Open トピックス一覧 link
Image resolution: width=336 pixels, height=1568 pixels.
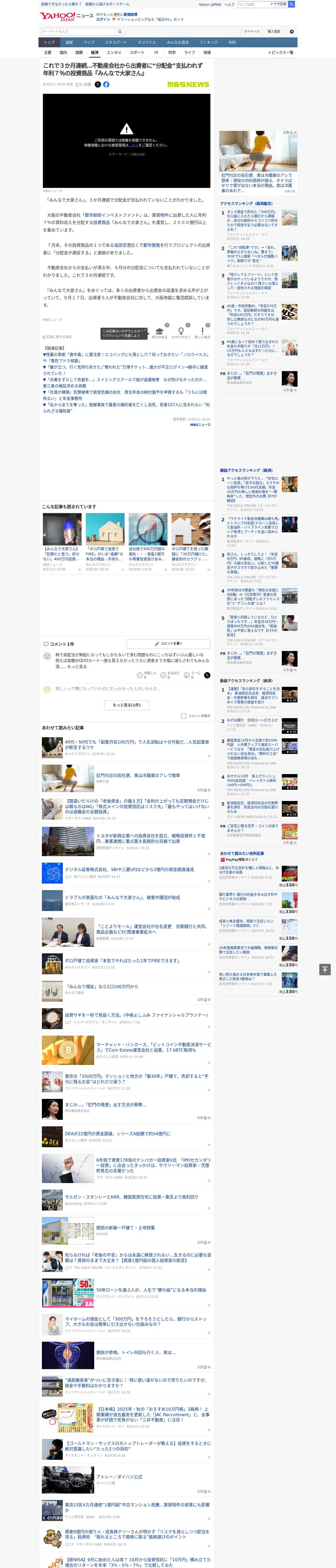pyautogui.click(x=281, y=52)
